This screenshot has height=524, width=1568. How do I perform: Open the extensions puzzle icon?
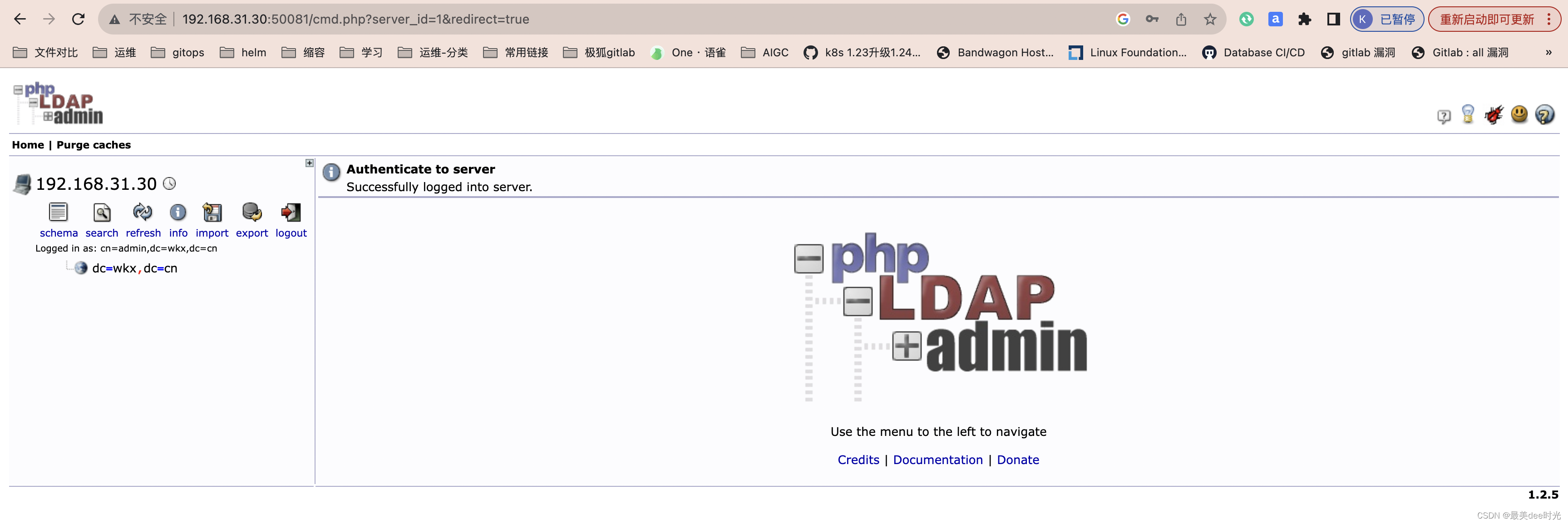click(1304, 19)
